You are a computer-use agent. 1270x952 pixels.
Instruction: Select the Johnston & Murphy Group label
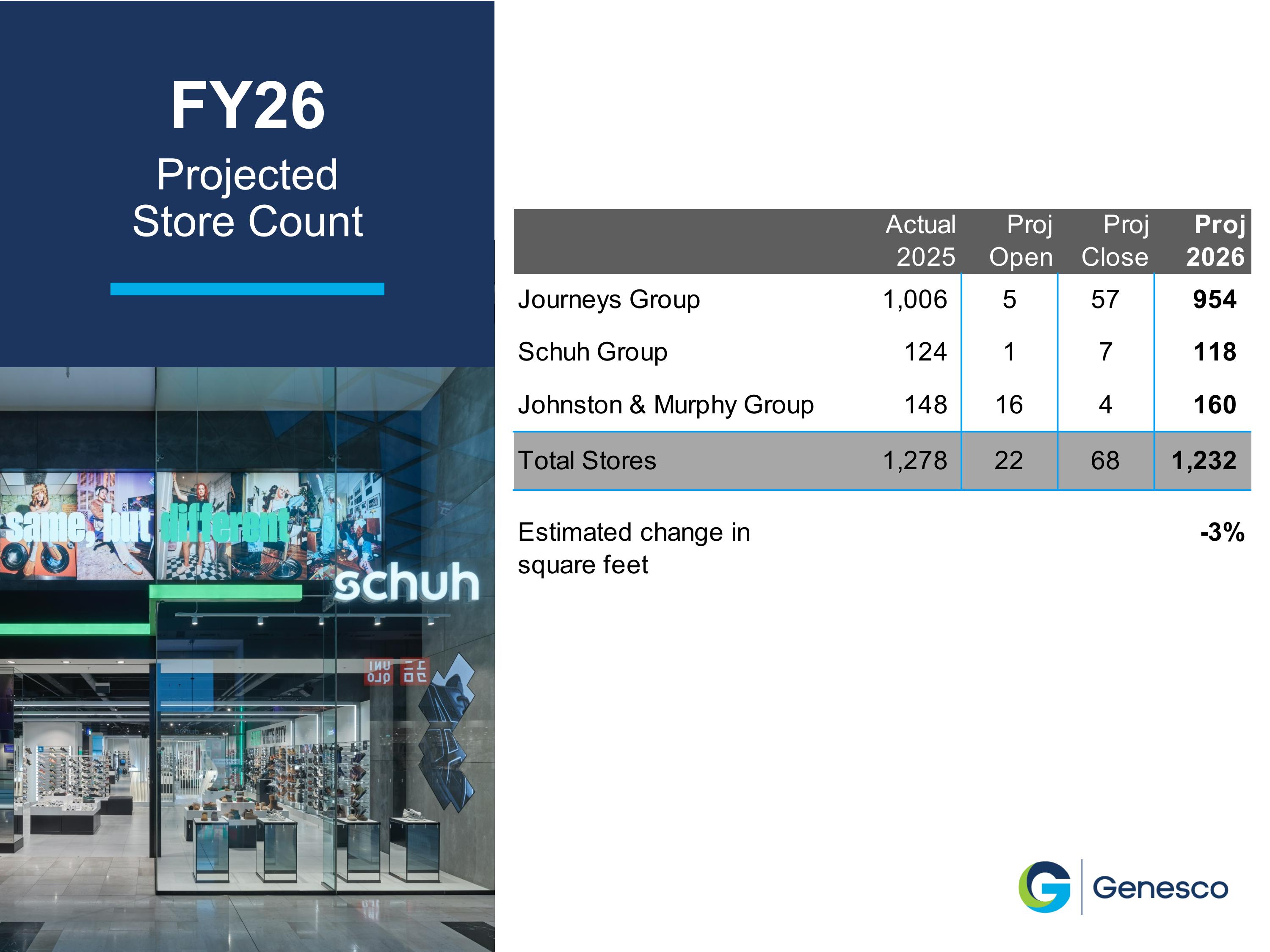[665, 404]
